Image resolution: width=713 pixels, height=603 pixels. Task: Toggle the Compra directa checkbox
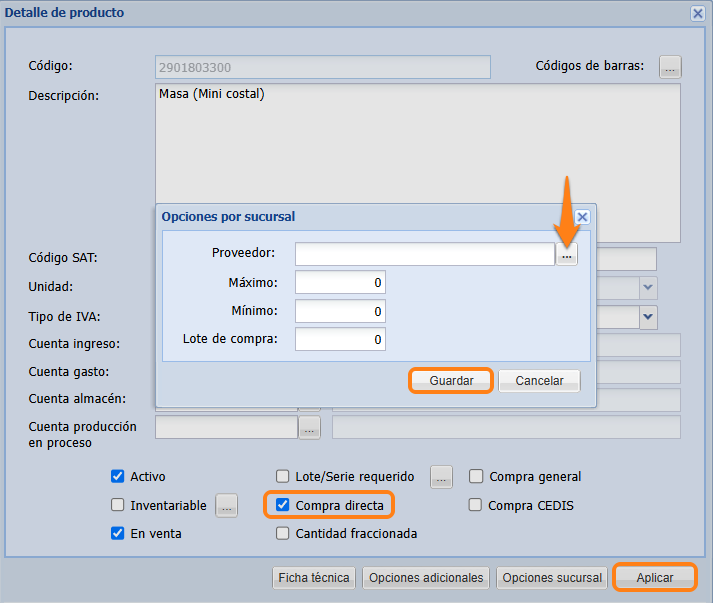click(283, 506)
